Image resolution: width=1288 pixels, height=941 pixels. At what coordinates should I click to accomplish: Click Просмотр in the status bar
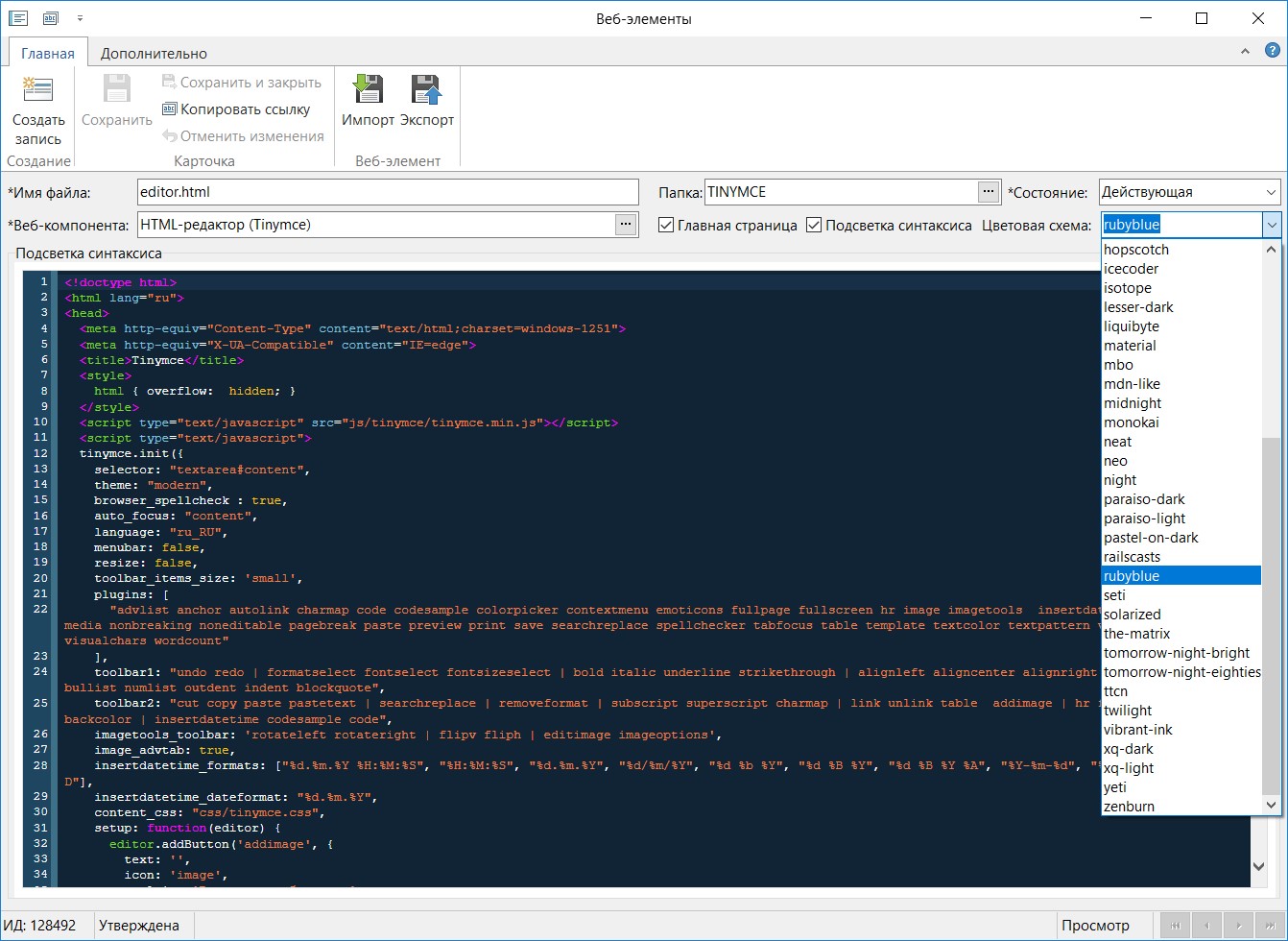pos(1095,926)
